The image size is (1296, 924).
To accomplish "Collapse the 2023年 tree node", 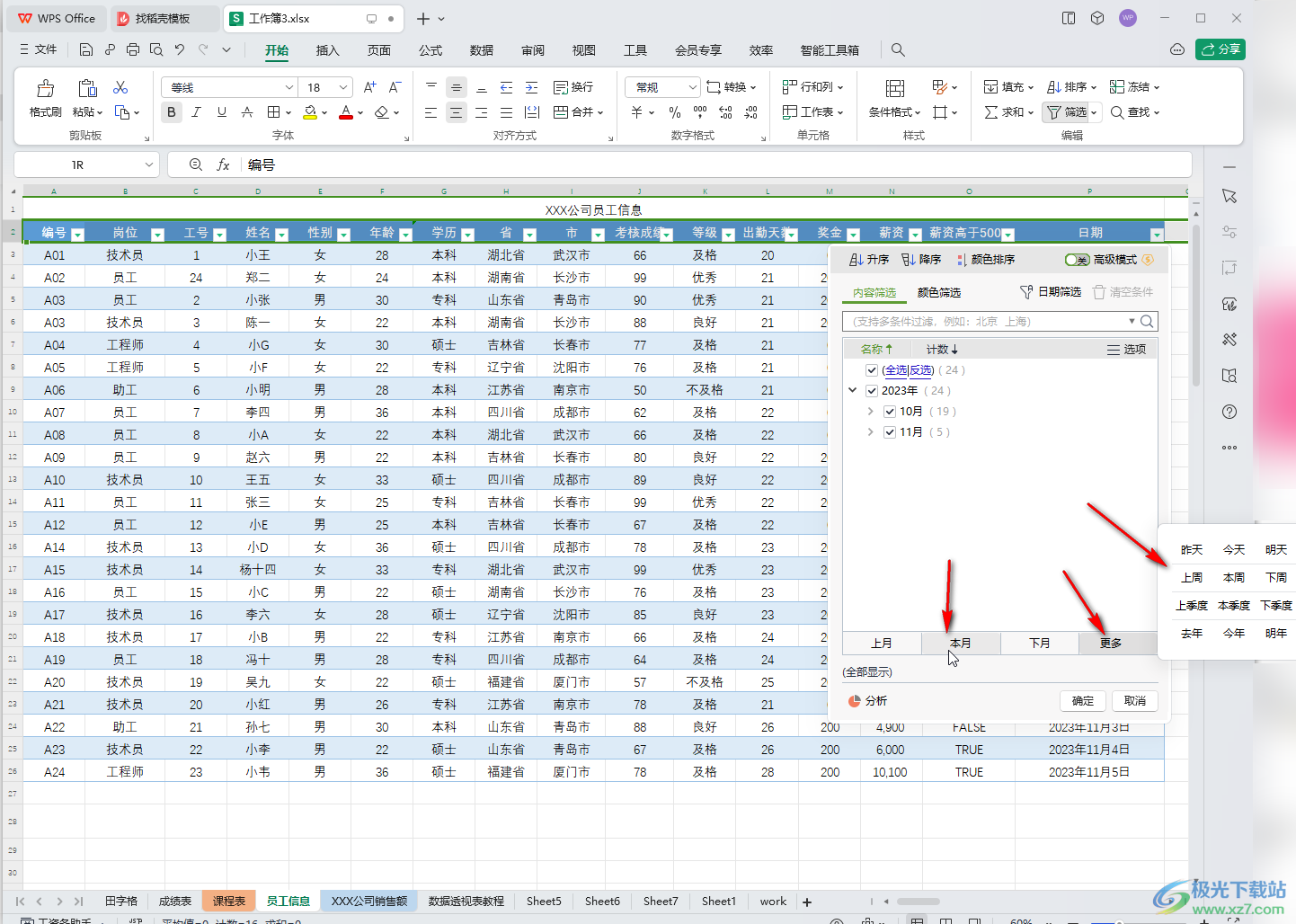I will pyautogui.click(x=853, y=390).
